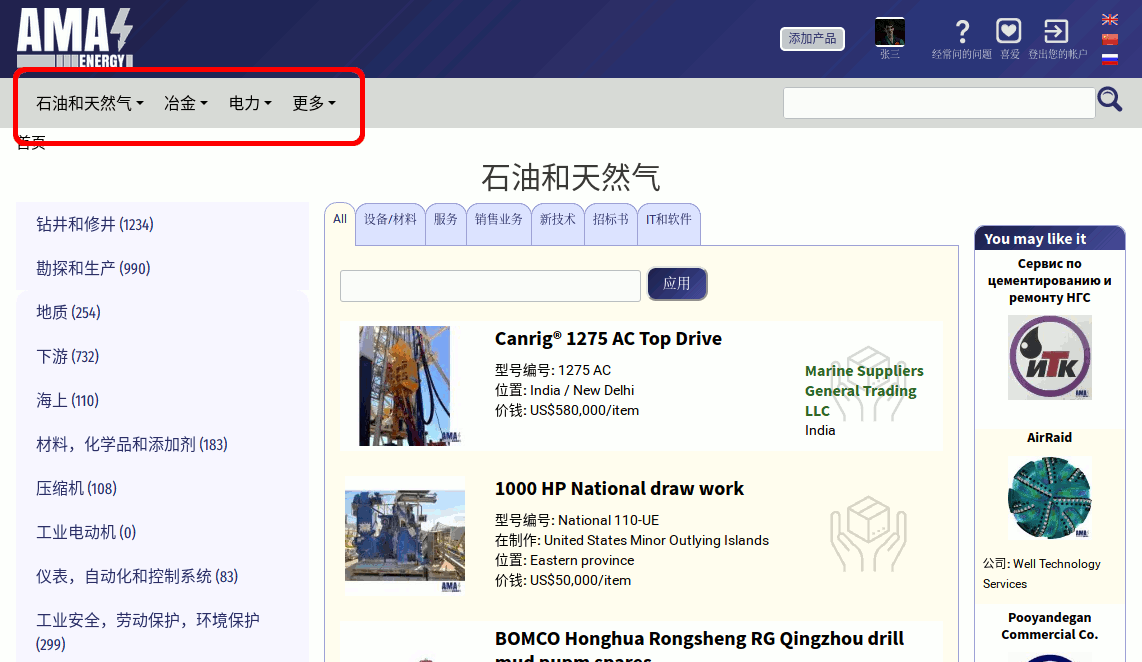Open 1000 HP National draw work title

[x=619, y=489]
